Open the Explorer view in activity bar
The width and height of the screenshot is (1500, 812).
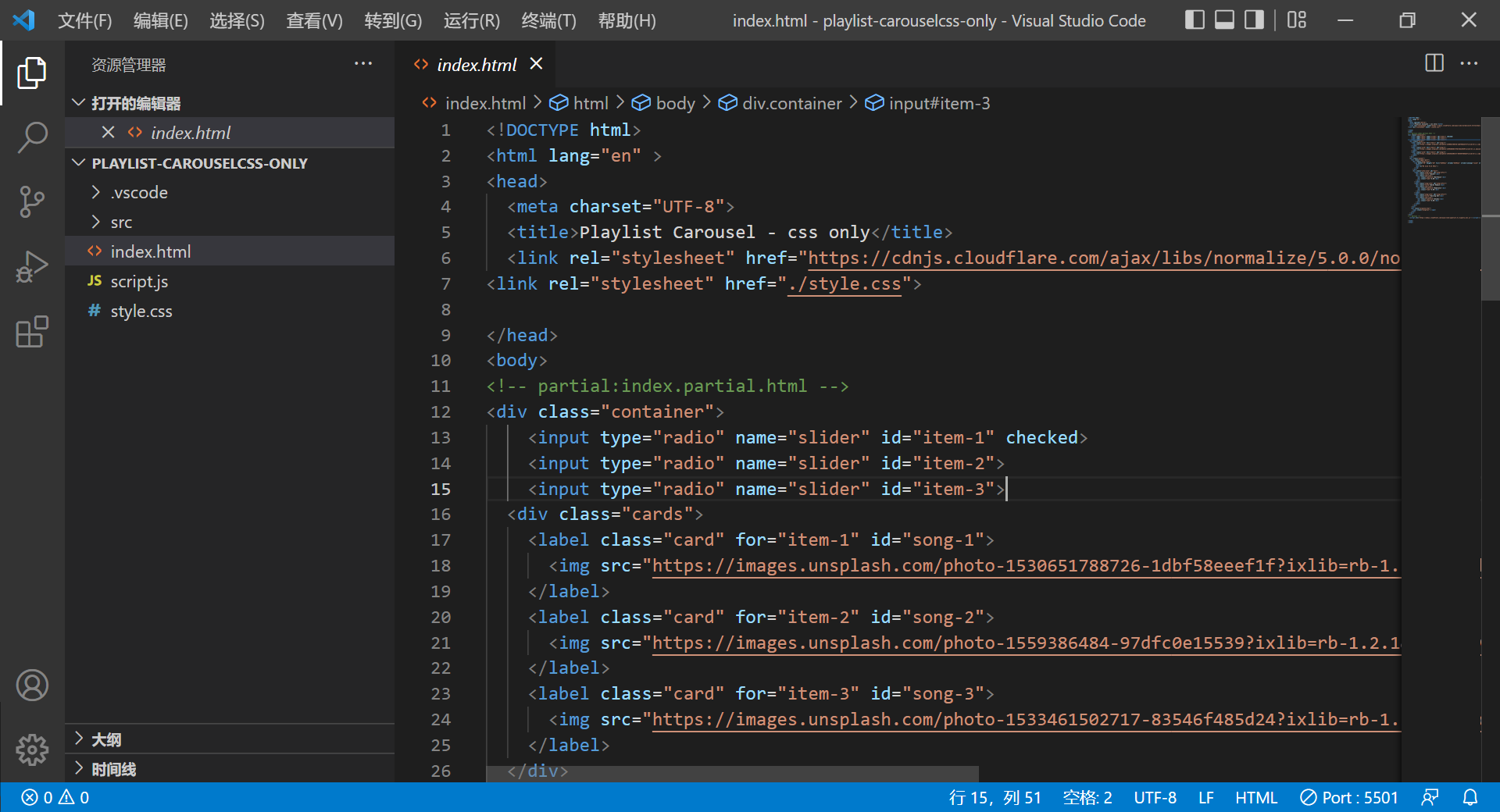click(x=32, y=73)
